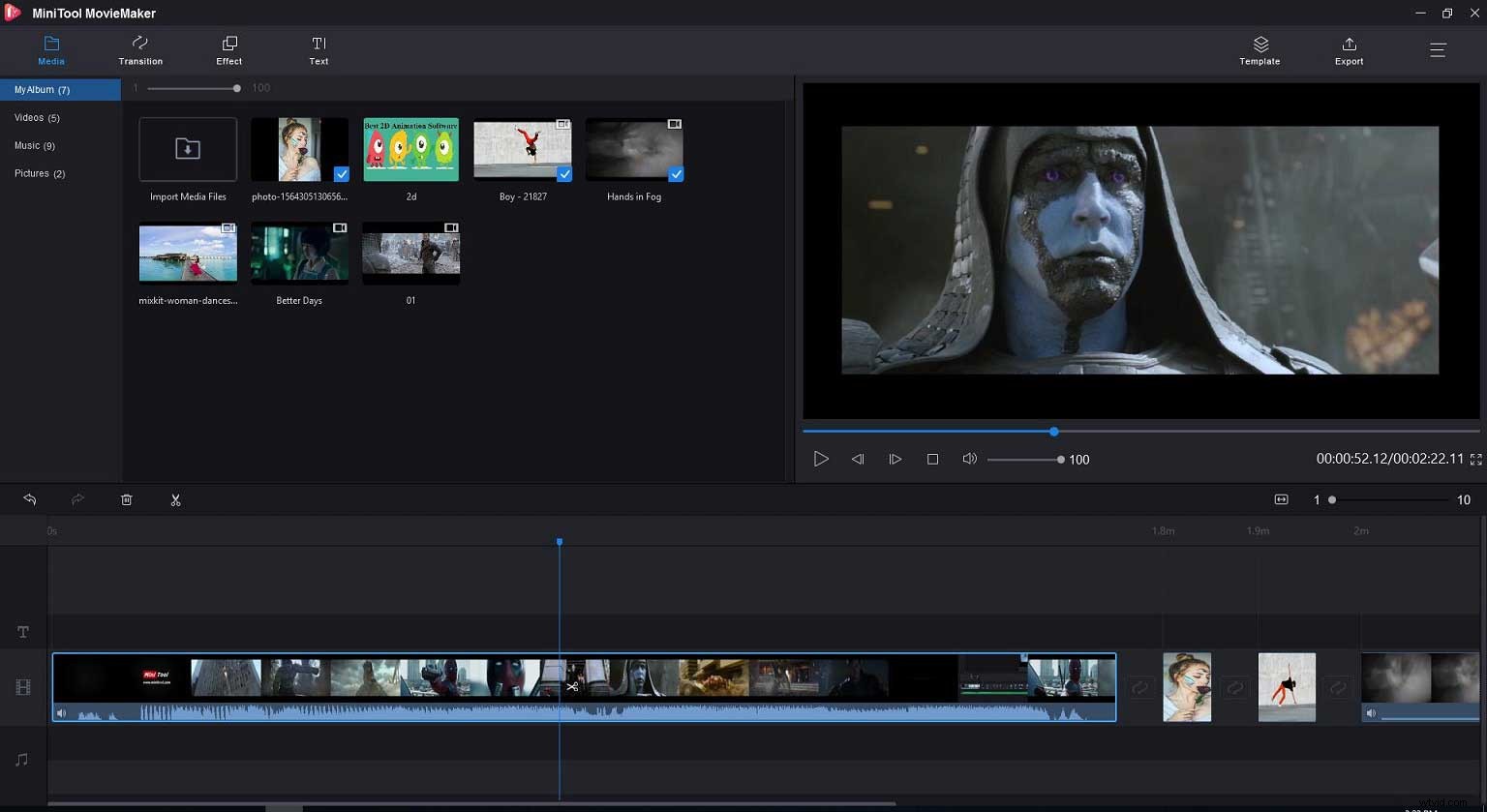Select the Redo icon above the timeline

click(x=77, y=499)
